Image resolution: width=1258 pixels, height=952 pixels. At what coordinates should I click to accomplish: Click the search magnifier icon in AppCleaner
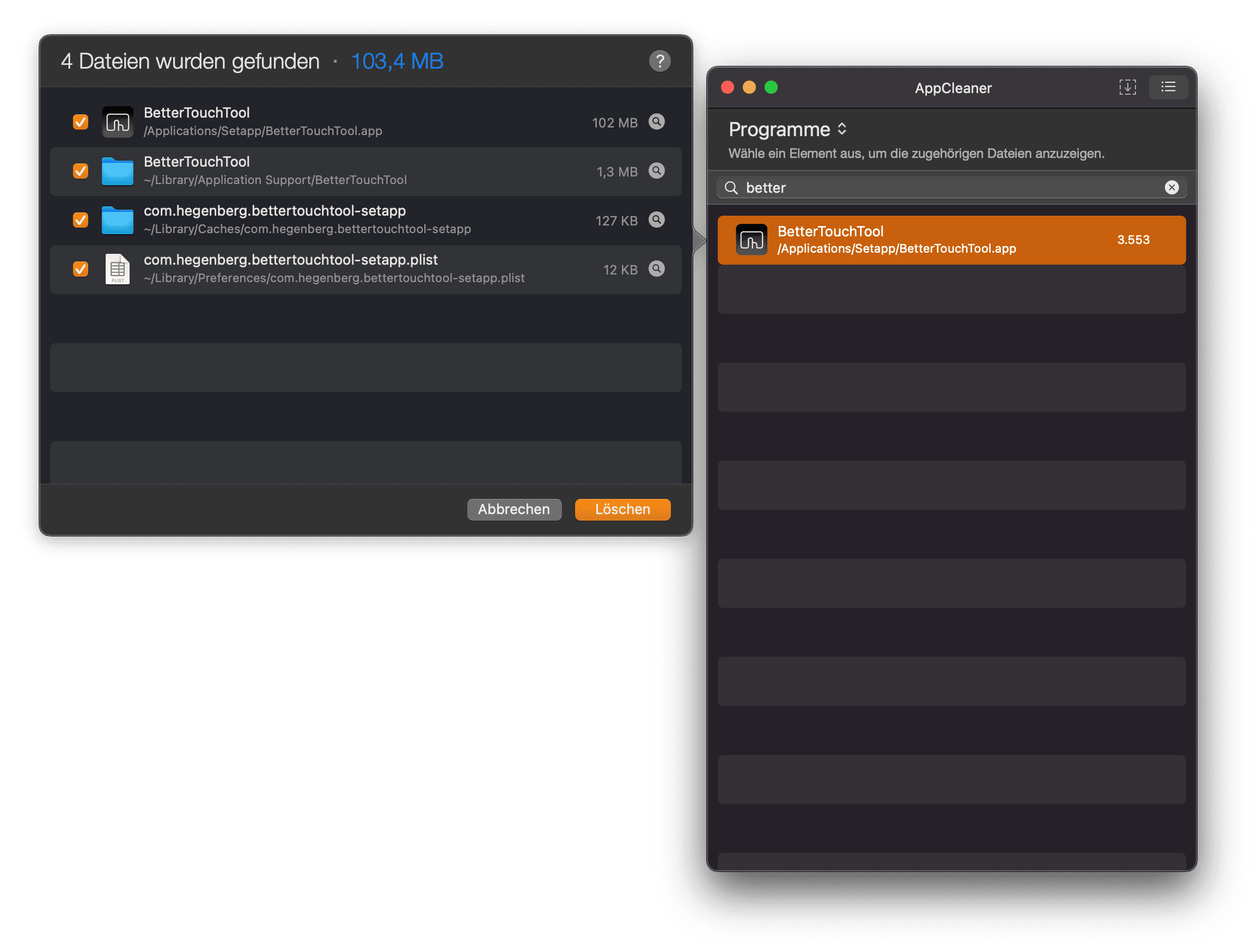pos(731,188)
